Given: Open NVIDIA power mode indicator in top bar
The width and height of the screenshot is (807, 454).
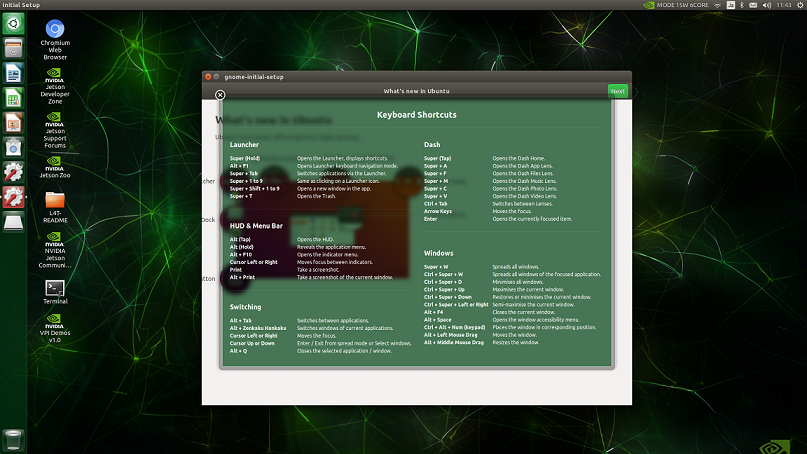Looking at the screenshot, I should pos(676,5).
